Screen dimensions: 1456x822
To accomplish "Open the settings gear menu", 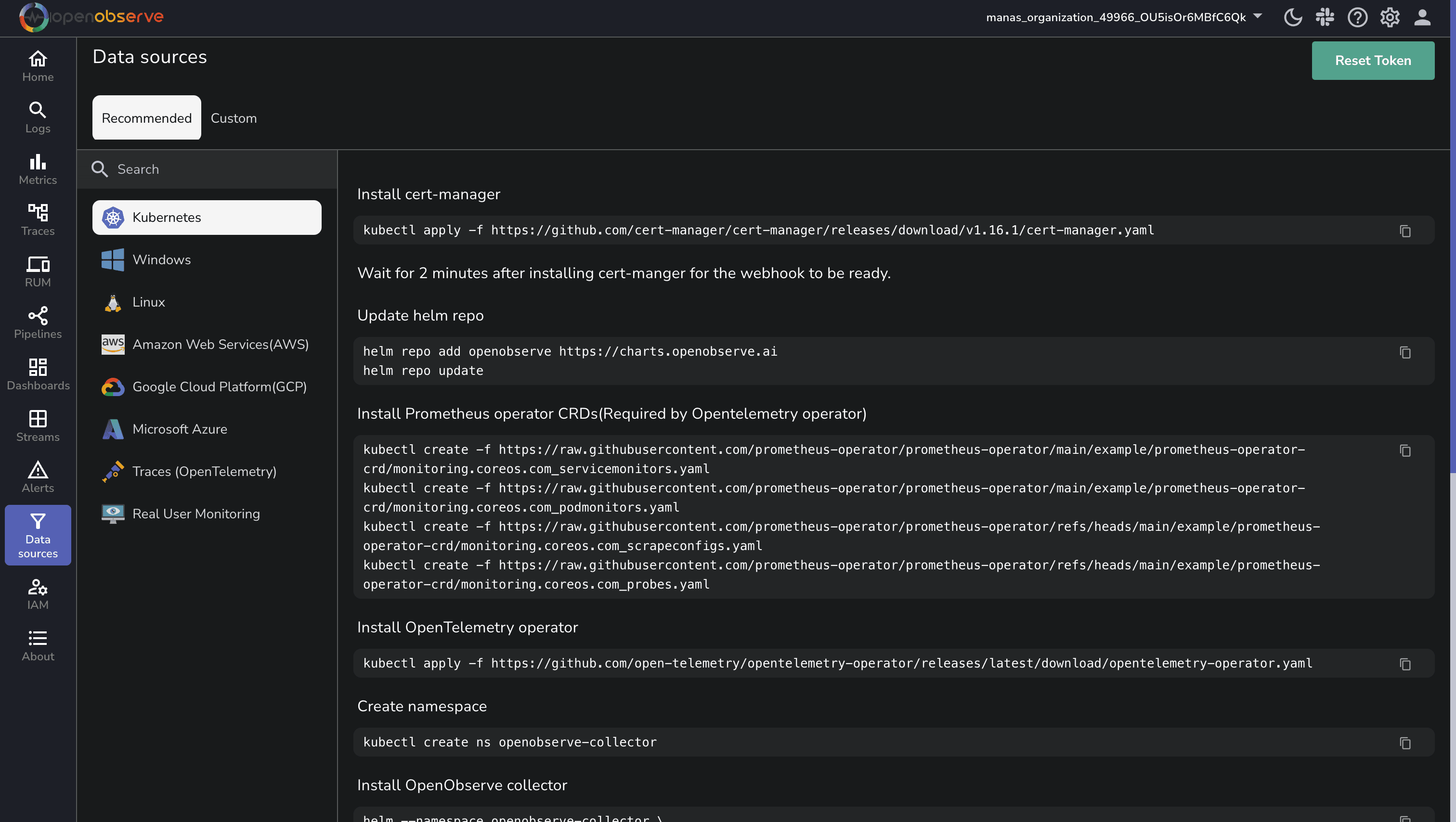I will [x=1389, y=17].
